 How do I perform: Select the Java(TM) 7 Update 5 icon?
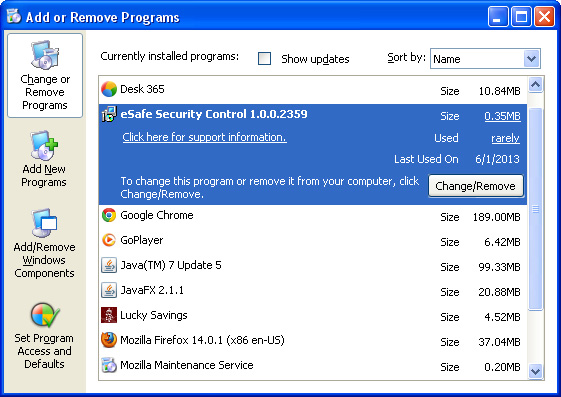pos(109,265)
